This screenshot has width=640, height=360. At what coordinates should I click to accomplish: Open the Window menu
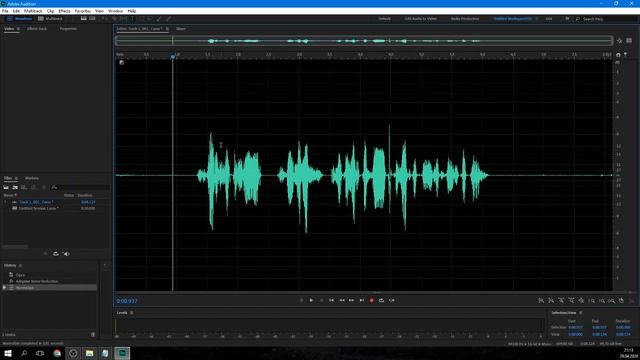click(x=116, y=11)
